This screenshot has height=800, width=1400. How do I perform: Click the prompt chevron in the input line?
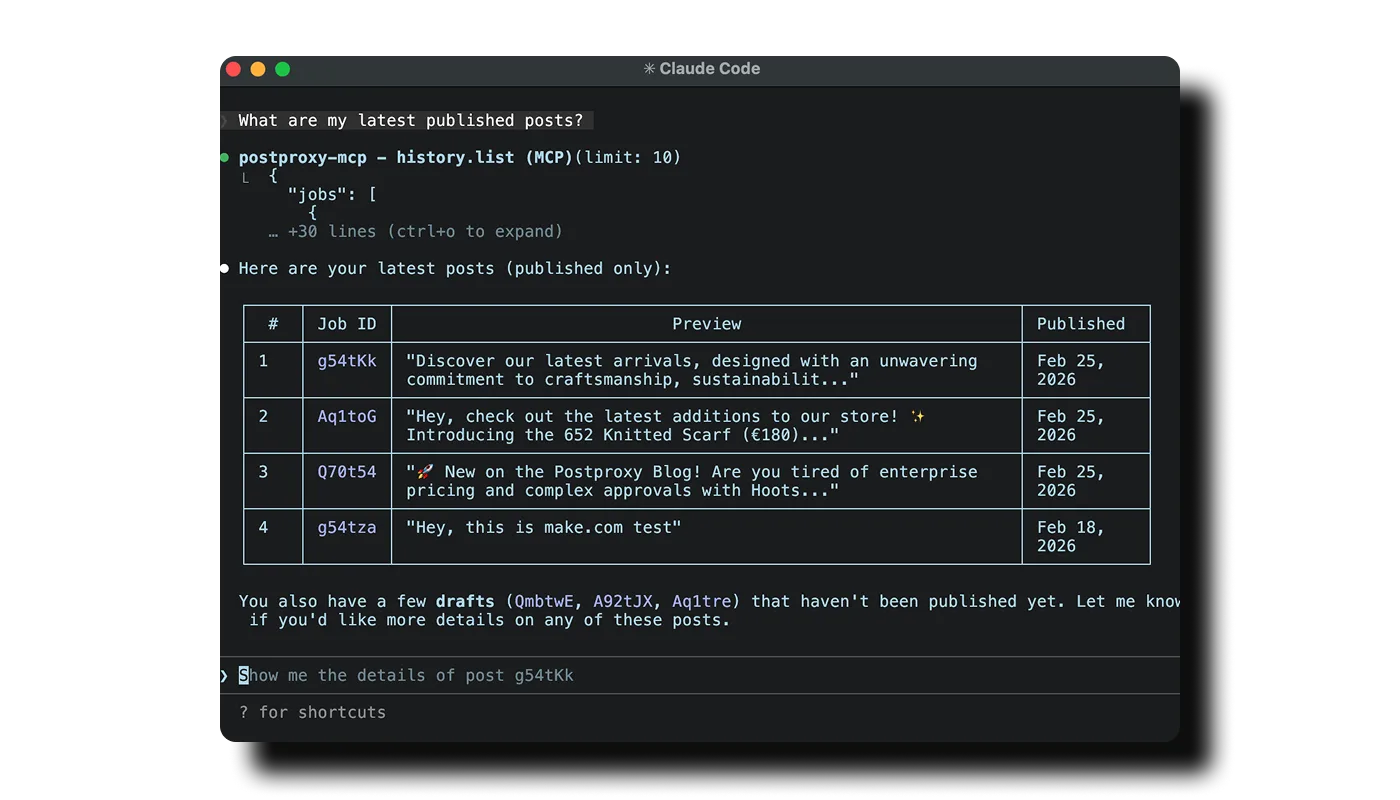click(224, 676)
